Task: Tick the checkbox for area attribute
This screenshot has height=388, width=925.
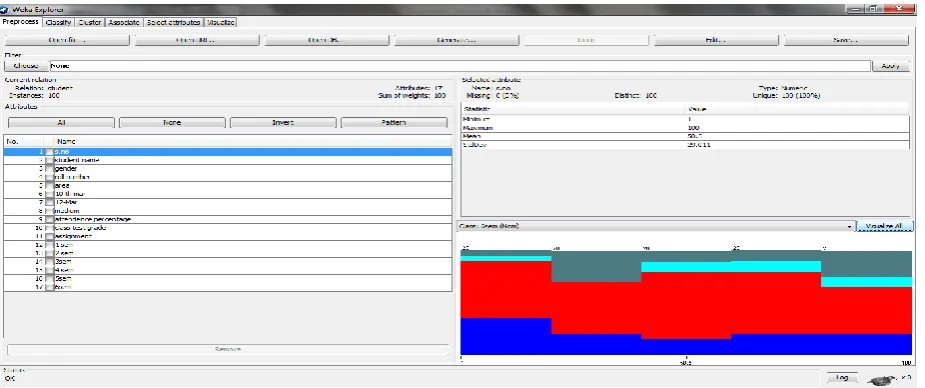Action: coord(50,186)
